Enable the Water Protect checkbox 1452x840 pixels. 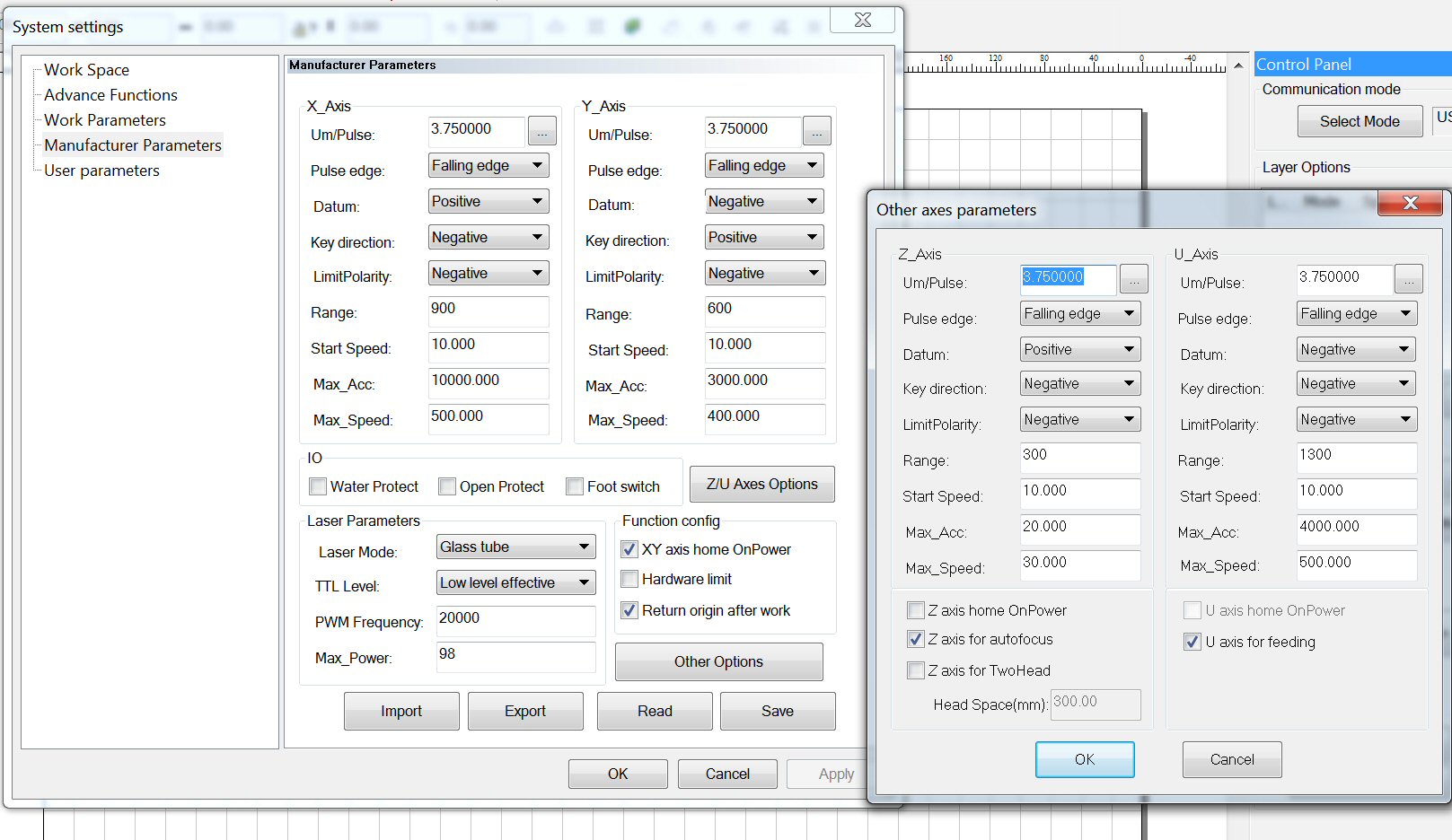(x=318, y=486)
